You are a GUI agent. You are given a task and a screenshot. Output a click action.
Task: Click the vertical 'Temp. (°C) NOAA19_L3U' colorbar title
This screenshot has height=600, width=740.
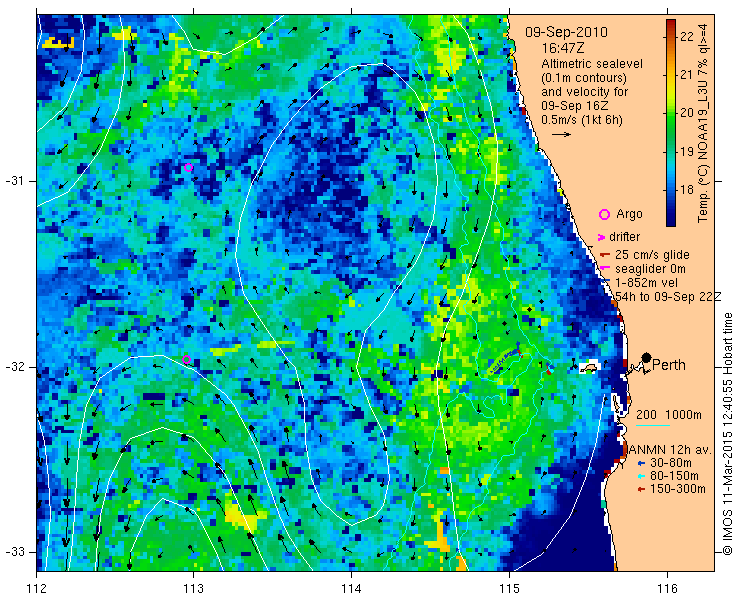[x=703, y=121]
